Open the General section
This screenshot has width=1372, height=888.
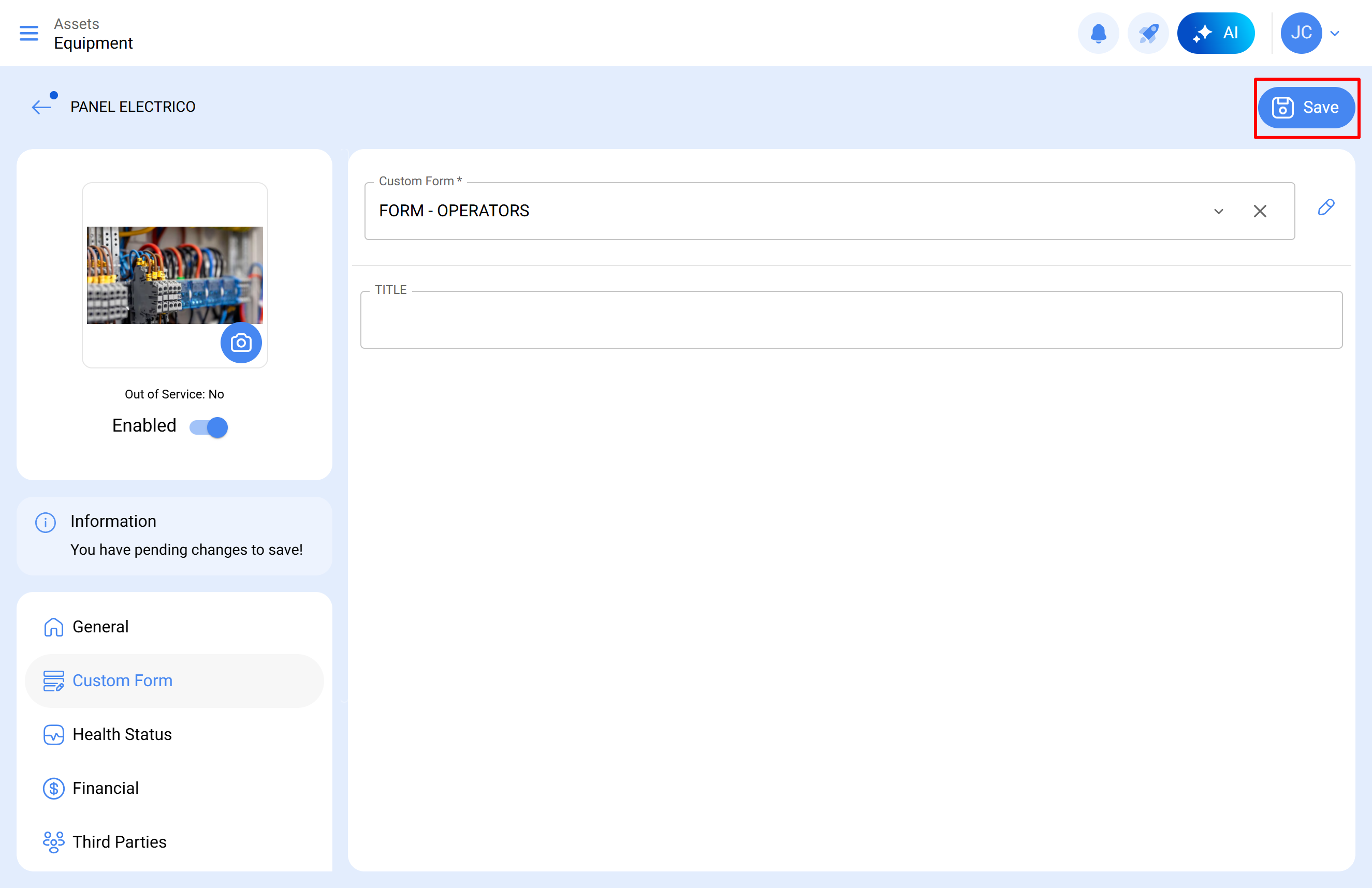coord(100,626)
